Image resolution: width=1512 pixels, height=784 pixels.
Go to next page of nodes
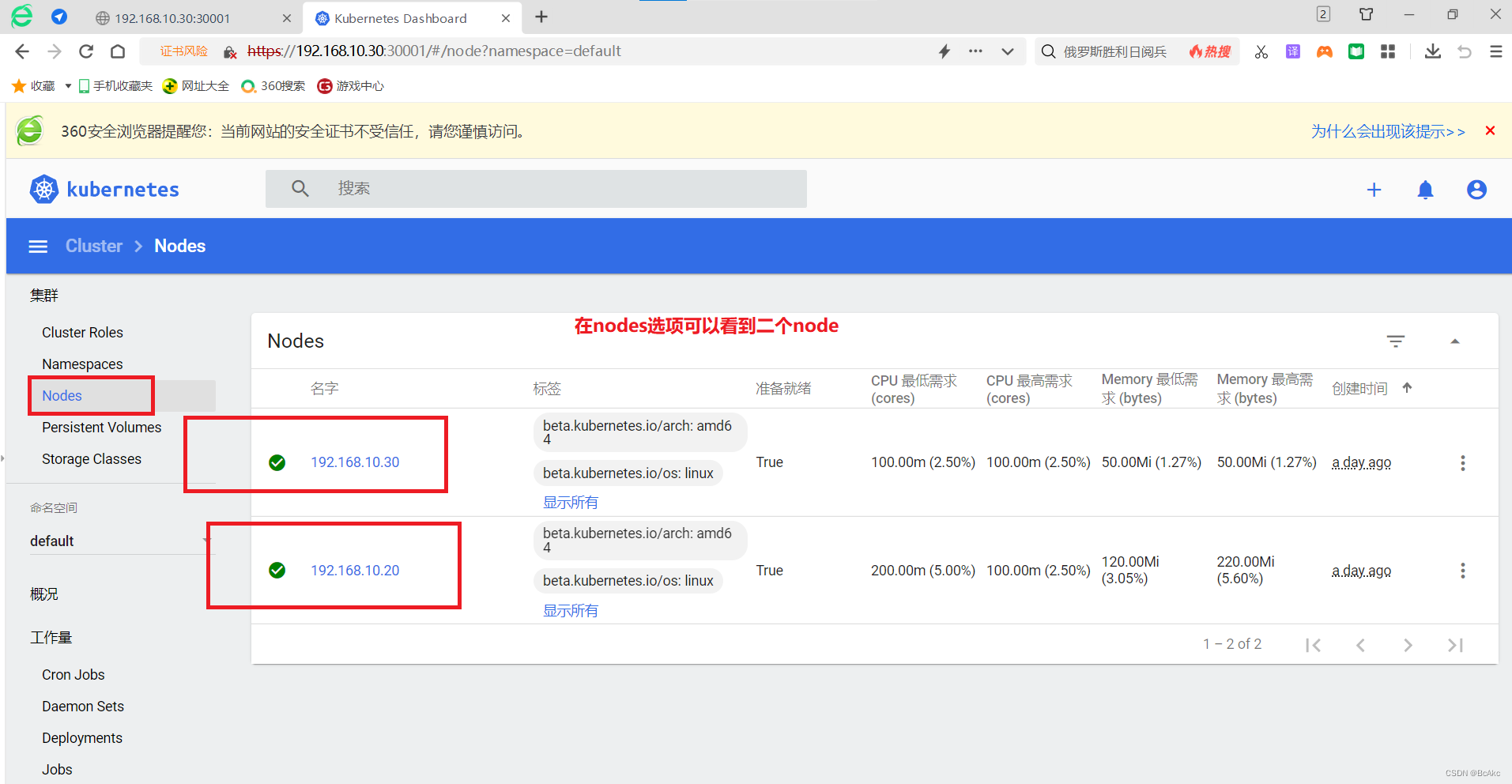tap(1408, 645)
